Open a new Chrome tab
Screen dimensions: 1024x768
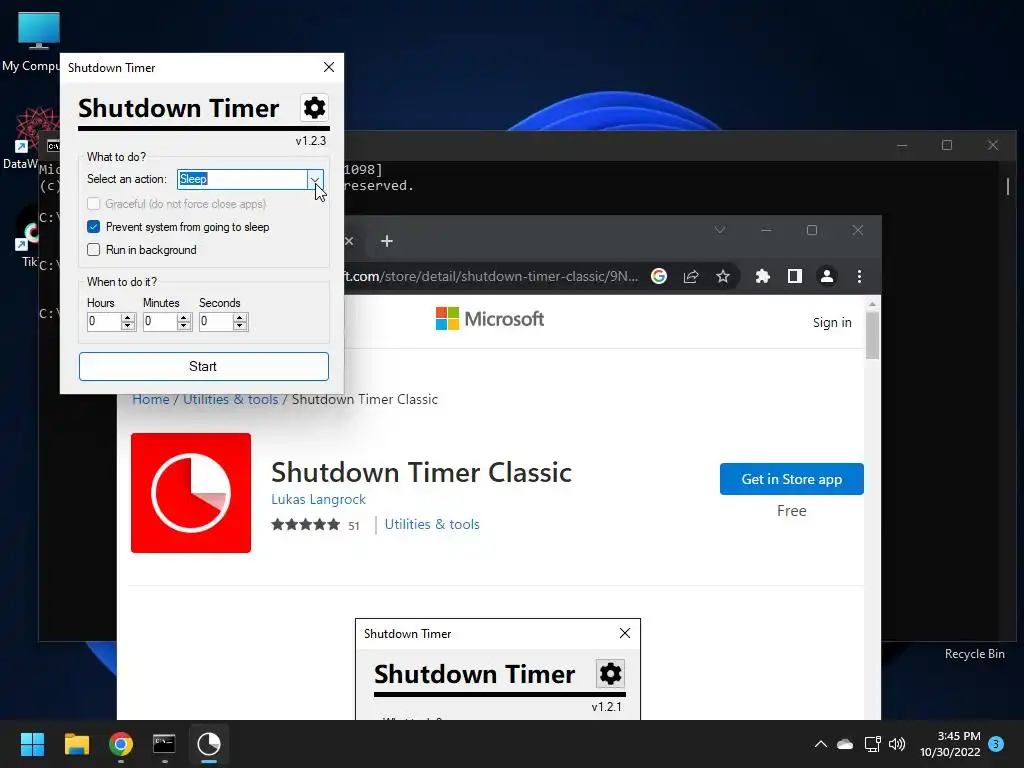(x=387, y=241)
